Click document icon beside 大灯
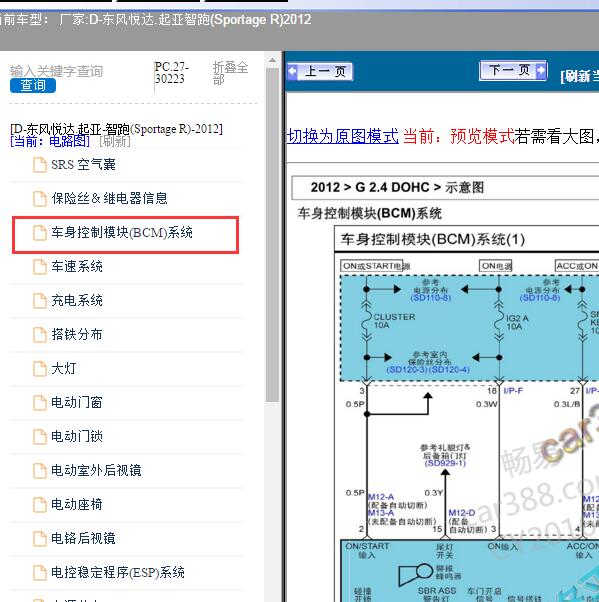 (40, 369)
